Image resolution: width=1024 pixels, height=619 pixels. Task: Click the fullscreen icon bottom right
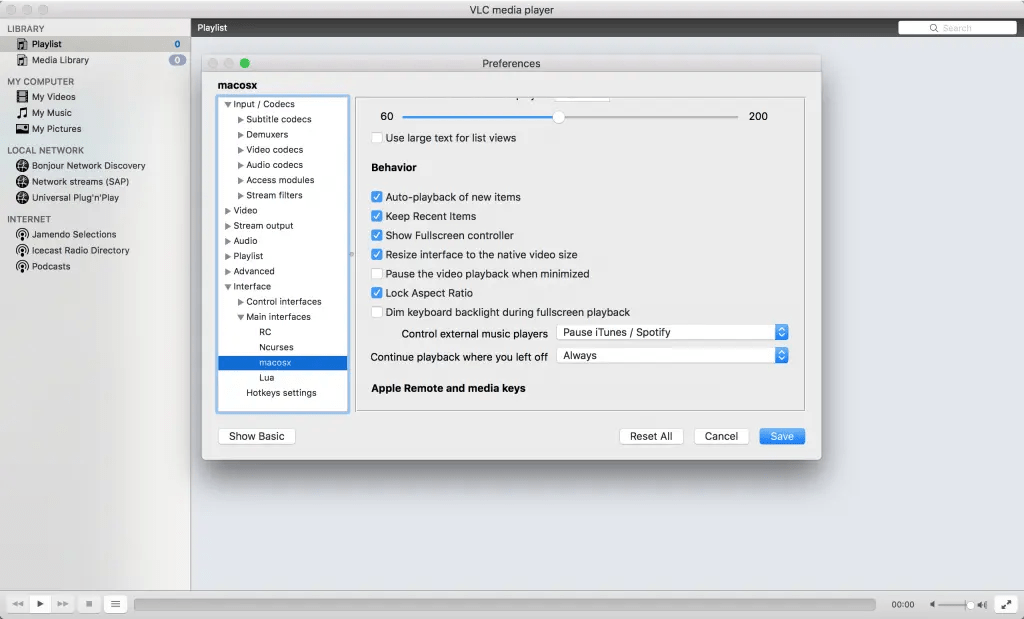[1007, 603]
